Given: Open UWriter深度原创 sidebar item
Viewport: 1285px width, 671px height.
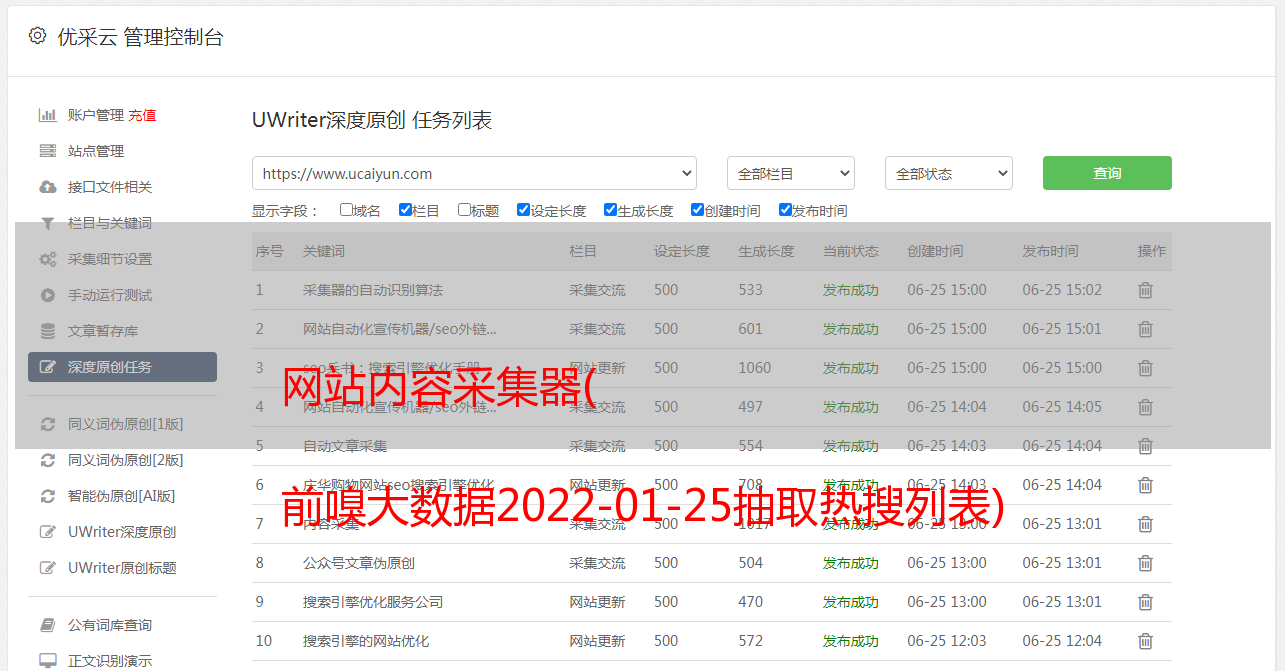Looking at the screenshot, I should click(x=122, y=532).
